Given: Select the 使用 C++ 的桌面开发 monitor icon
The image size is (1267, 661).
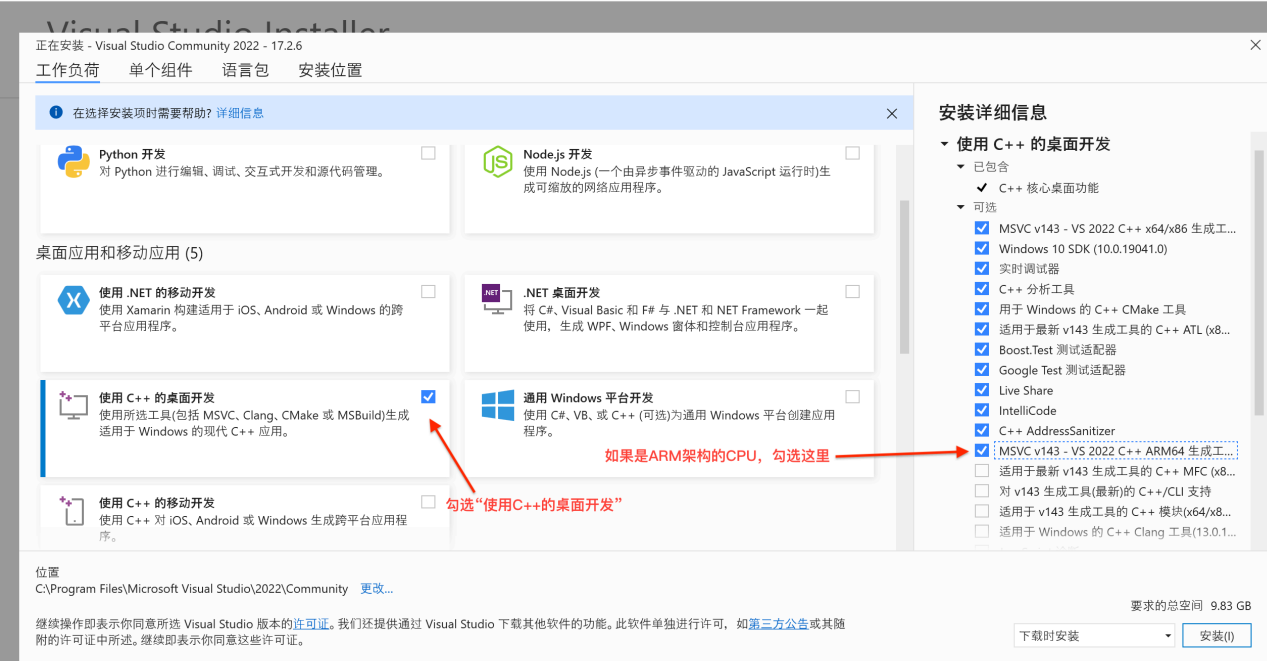Looking at the screenshot, I should coord(71,405).
